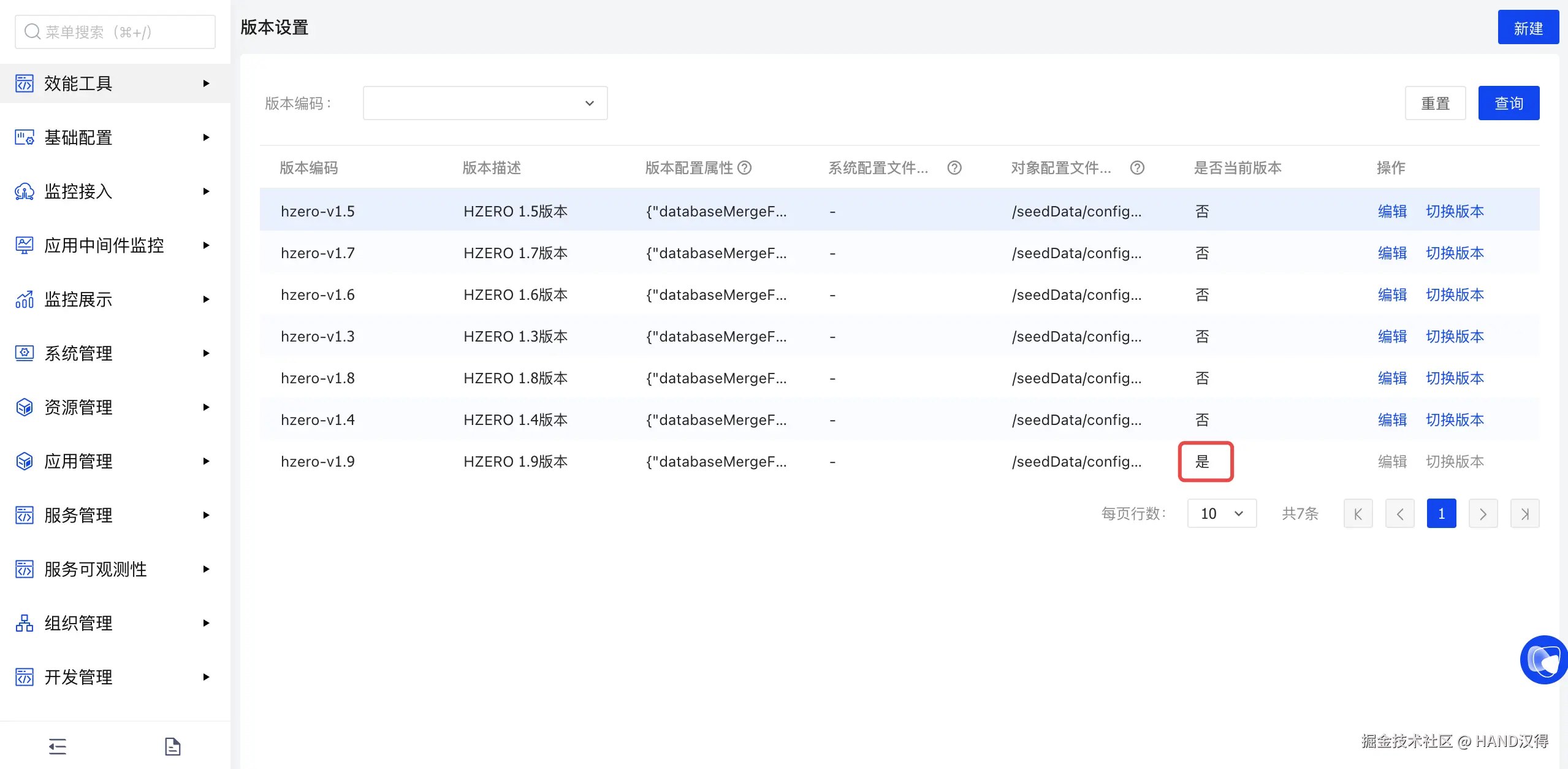Open the 应用中间件监控 menu item
The image size is (1568, 769).
coord(104,245)
